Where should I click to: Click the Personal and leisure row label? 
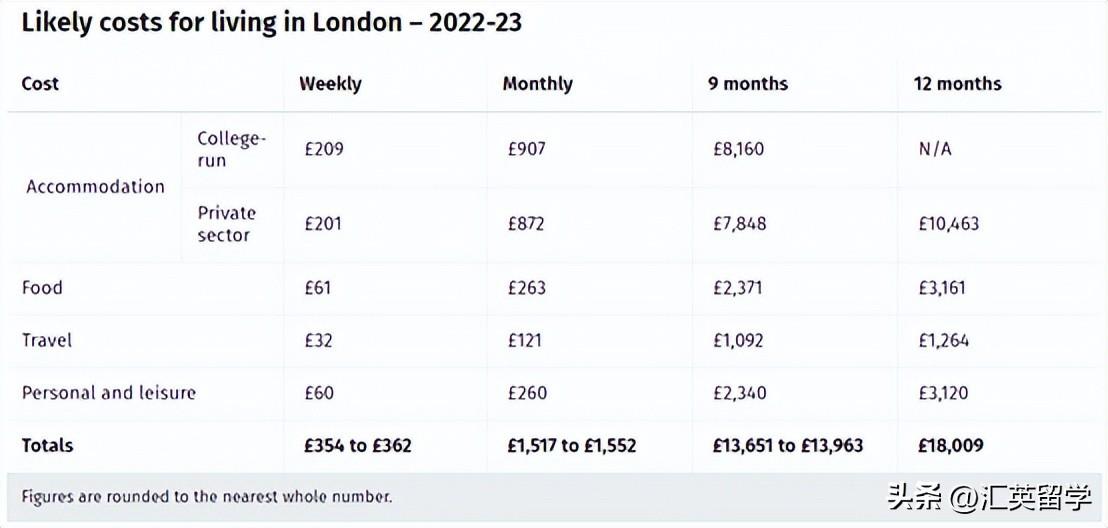tap(109, 393)
